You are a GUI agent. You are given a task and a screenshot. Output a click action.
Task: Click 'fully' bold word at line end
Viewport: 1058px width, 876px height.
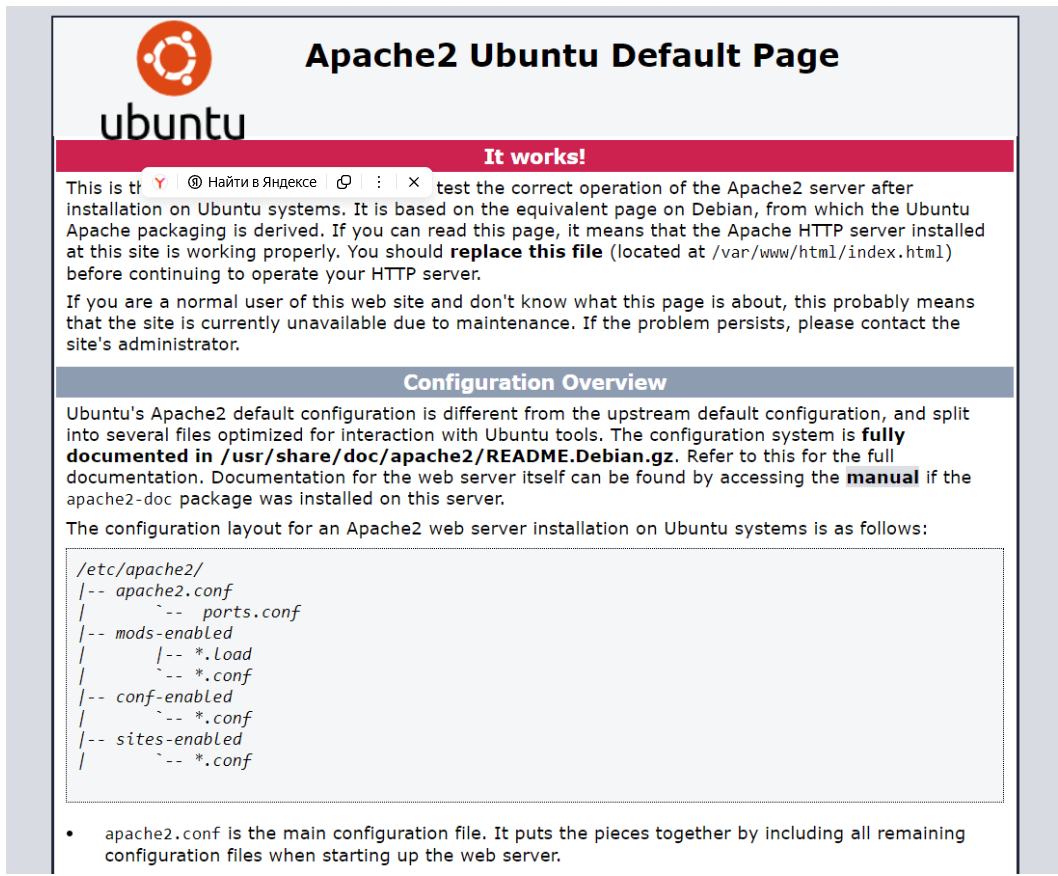[883, 435]
